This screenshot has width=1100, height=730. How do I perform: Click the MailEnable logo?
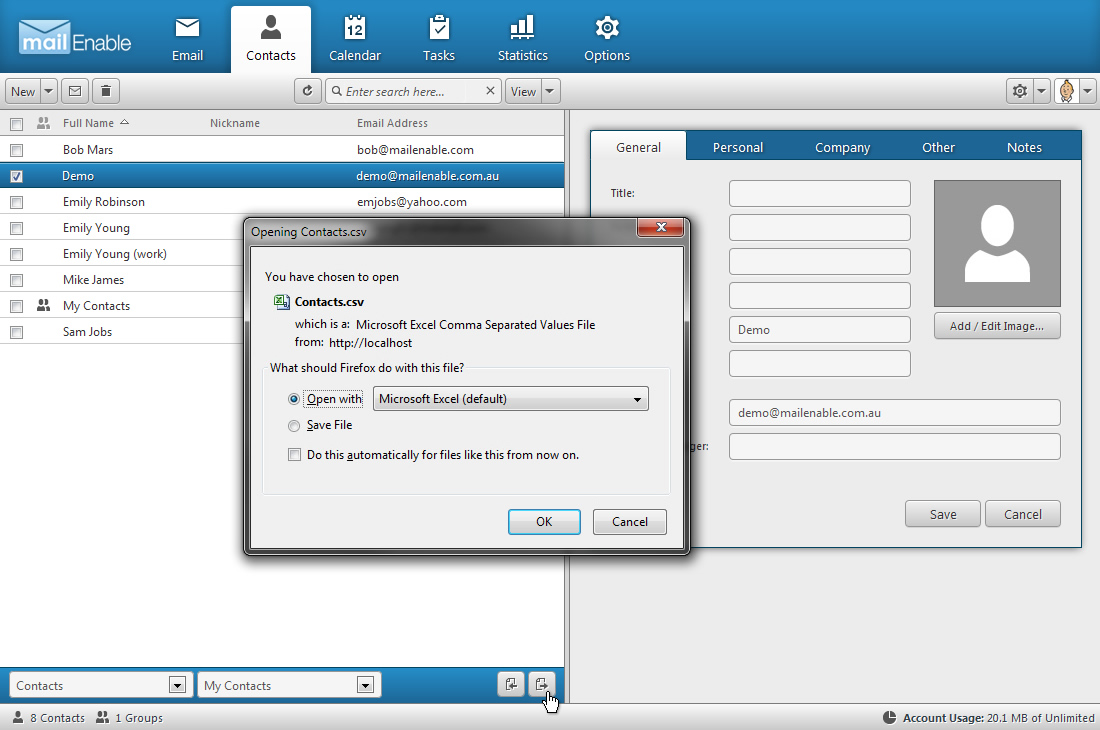tap(75, 38)
